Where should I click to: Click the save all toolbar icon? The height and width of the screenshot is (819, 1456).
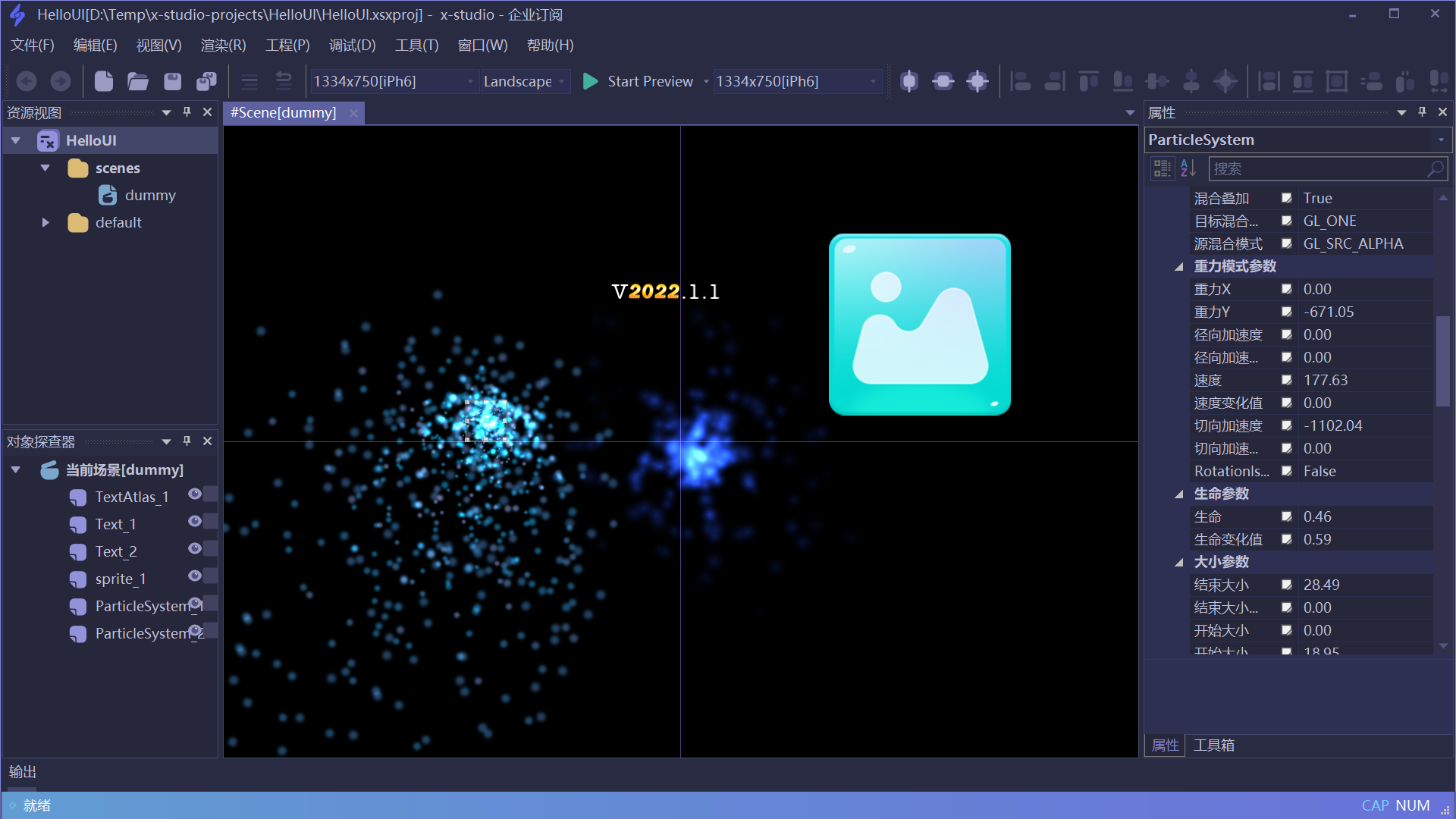pos(206,81)
